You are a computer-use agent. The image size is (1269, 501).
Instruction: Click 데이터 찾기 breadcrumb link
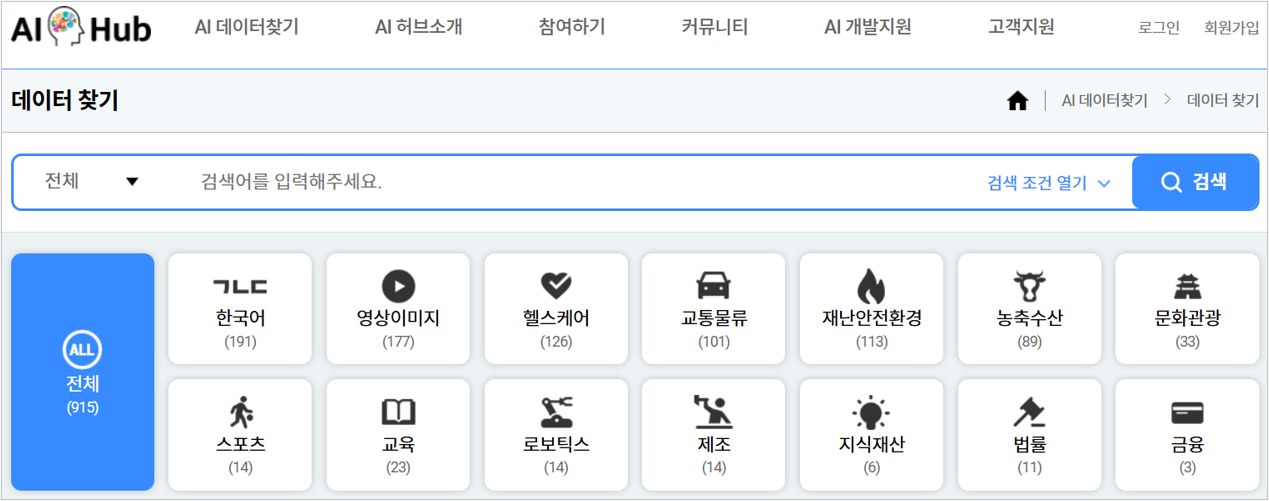1223,101
